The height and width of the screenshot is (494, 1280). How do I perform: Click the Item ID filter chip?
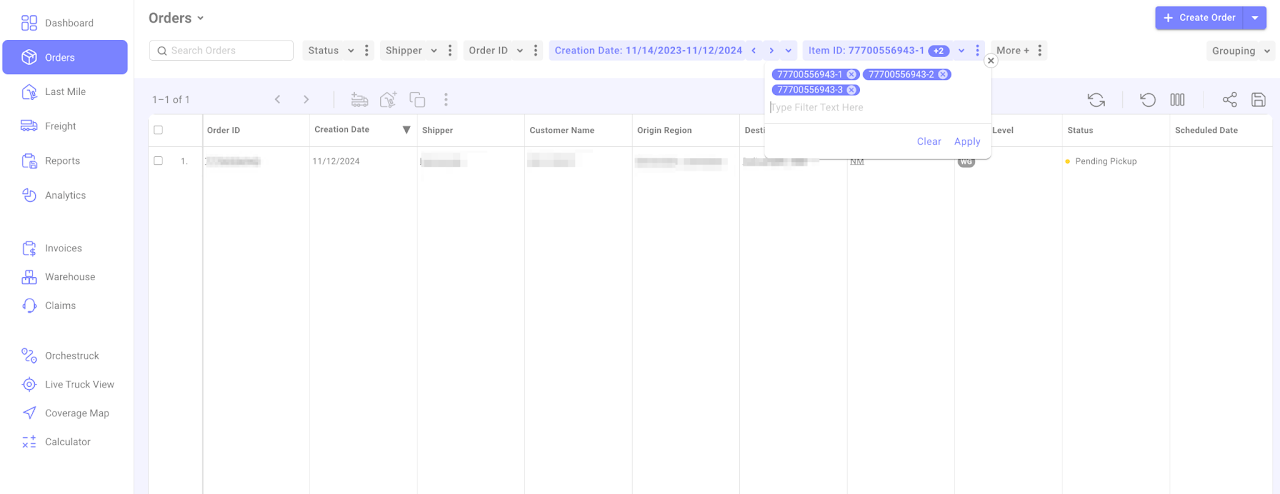tap(866, 50)
